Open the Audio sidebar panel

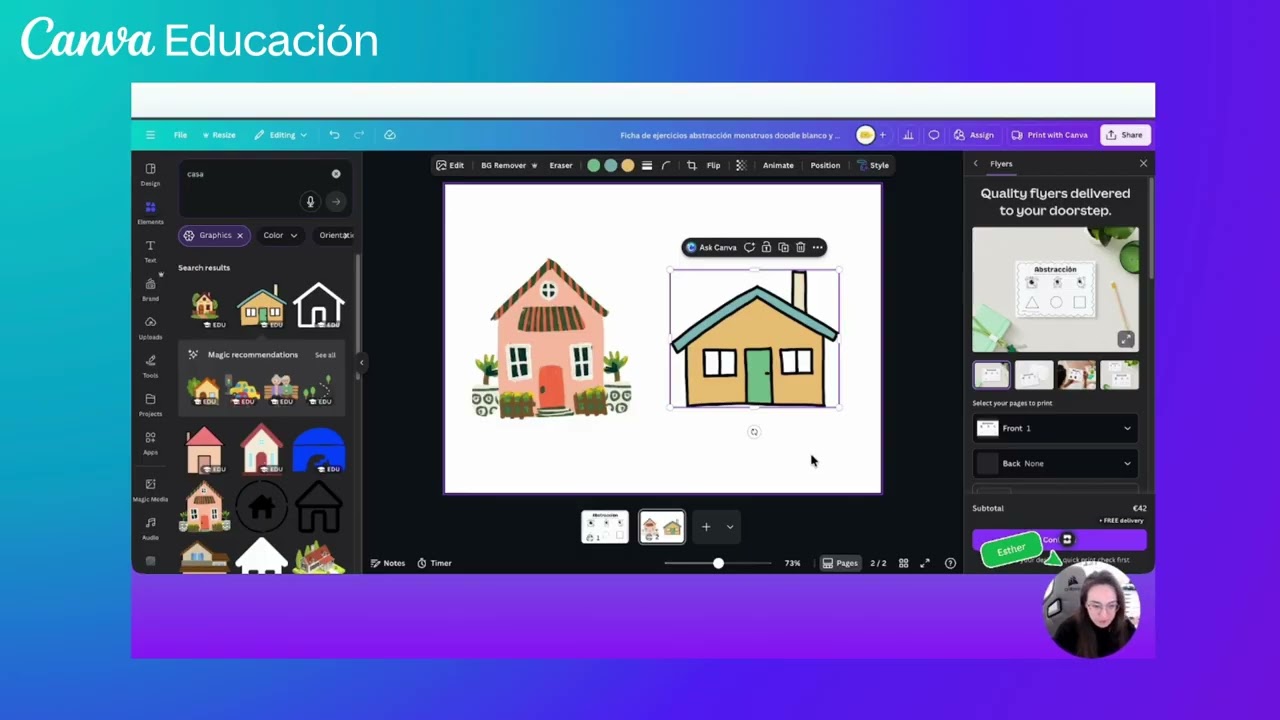(x=150, y=528)
